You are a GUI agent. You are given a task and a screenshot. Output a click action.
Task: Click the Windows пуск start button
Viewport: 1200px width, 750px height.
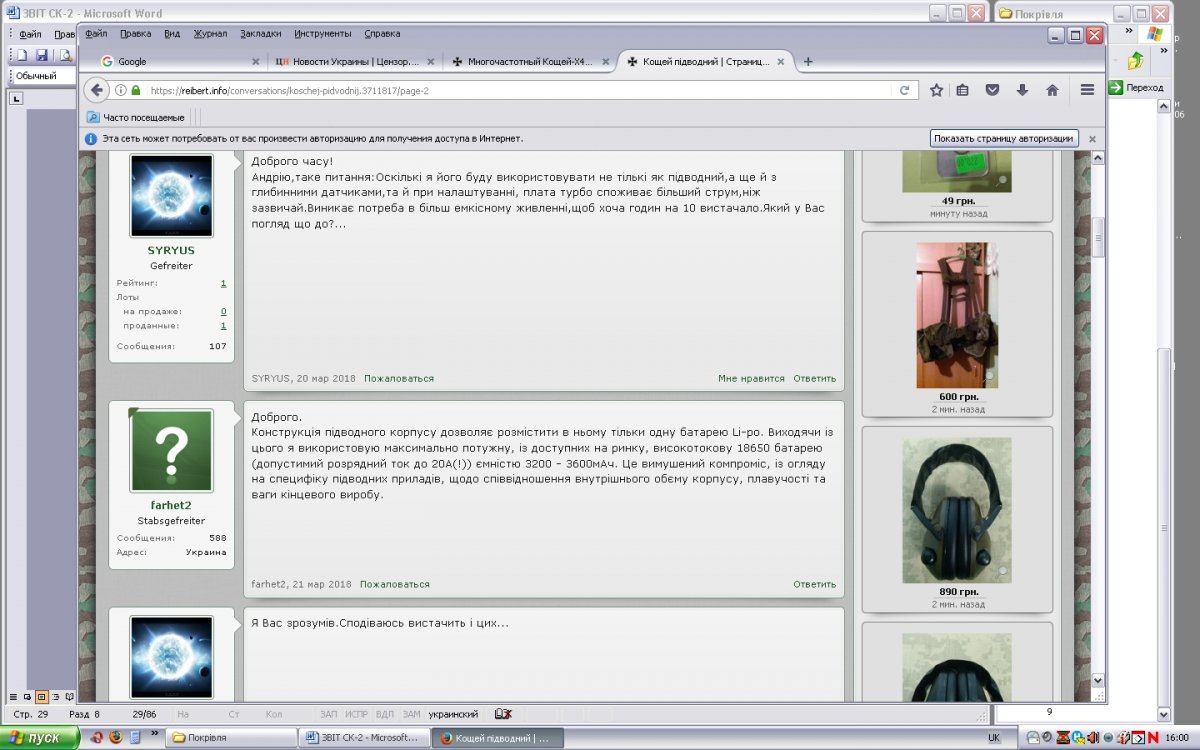click(x=40, y=738)
